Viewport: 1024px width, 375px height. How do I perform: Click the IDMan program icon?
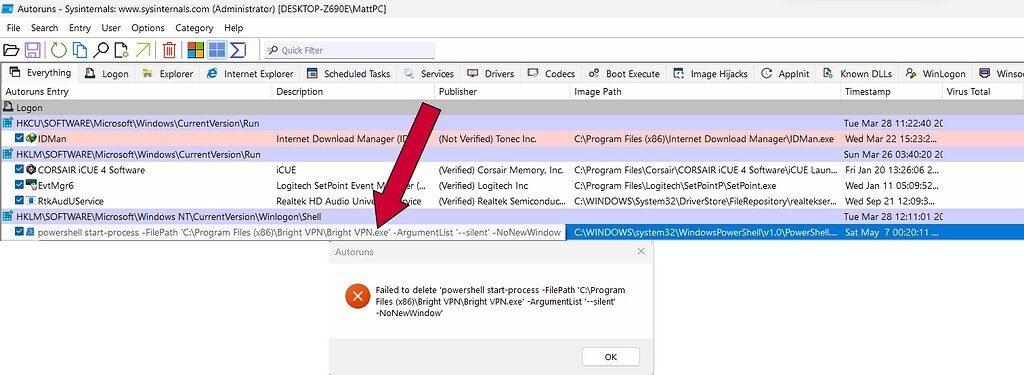[31, 139]
